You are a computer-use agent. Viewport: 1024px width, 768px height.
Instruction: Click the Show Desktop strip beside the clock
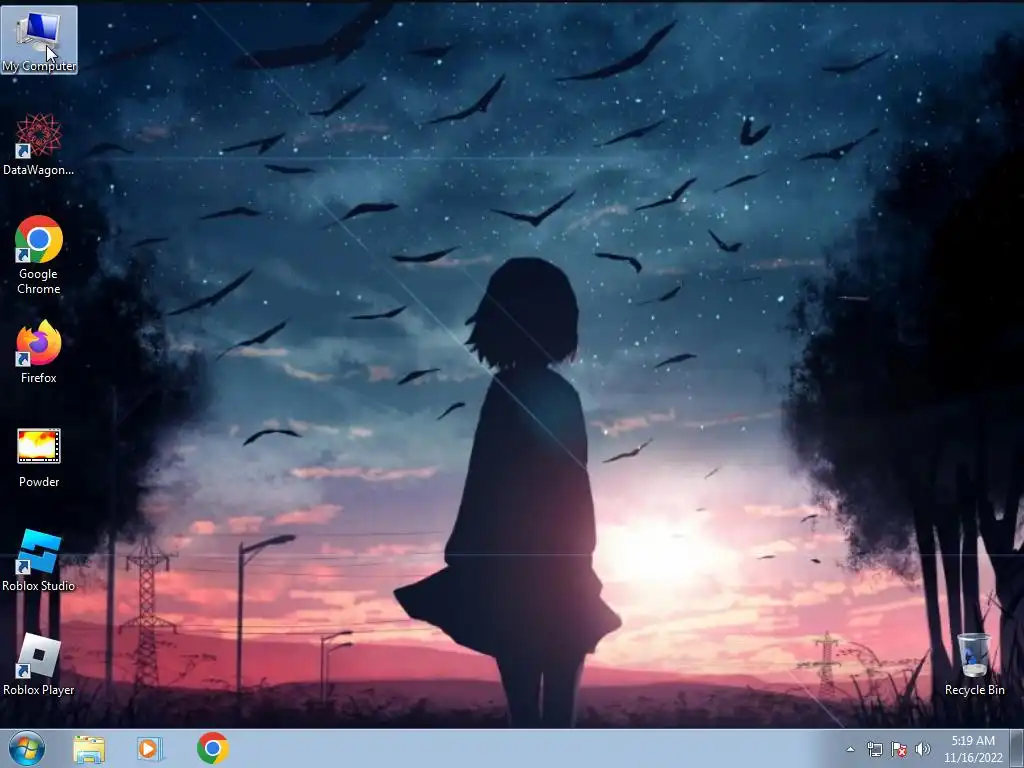(x=1017, y=749)
